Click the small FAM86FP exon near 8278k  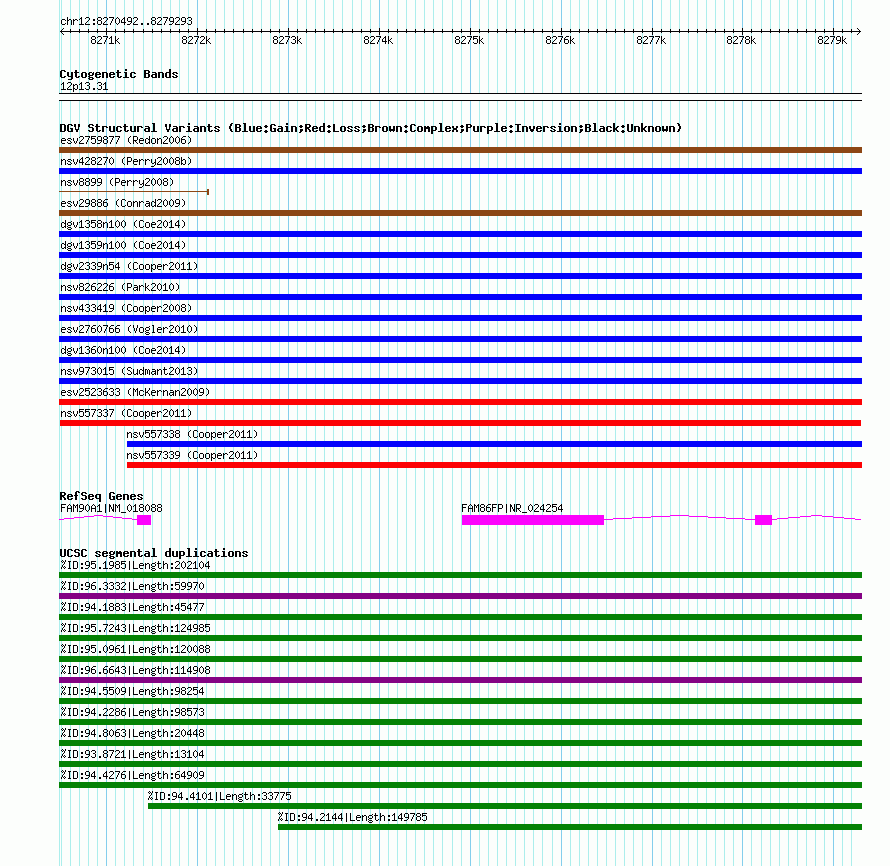pyautogui.click(x=763, y=520)
